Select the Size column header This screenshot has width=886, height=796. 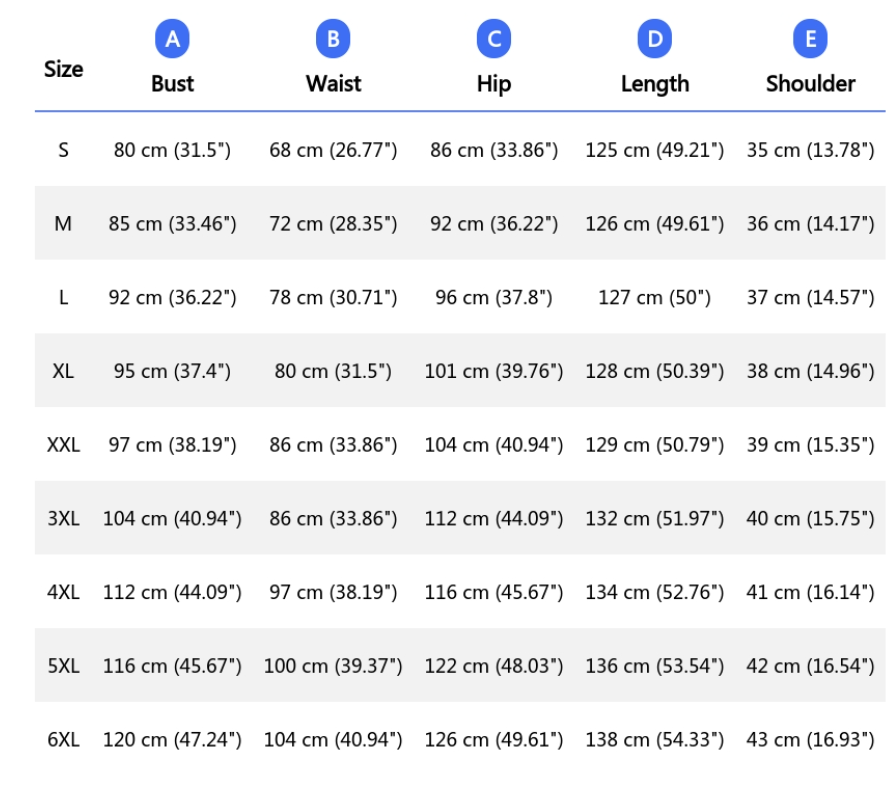(x=63, y=69)
